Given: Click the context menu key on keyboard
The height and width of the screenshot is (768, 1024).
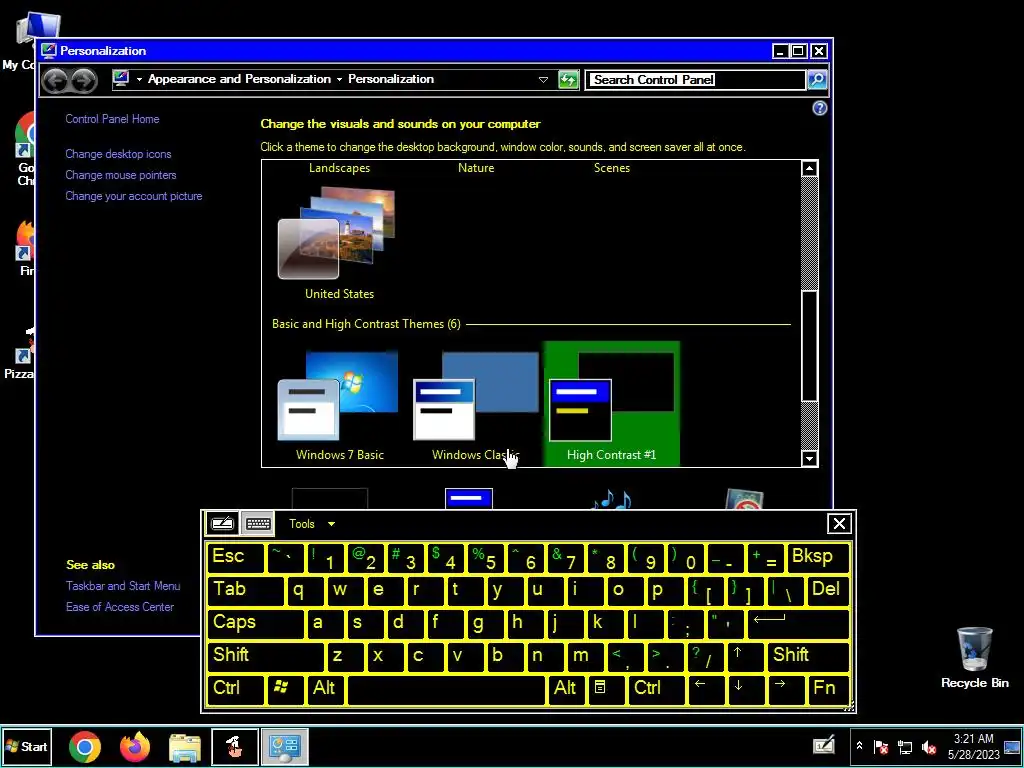Looking at the screenshot, I should [605, 688].
